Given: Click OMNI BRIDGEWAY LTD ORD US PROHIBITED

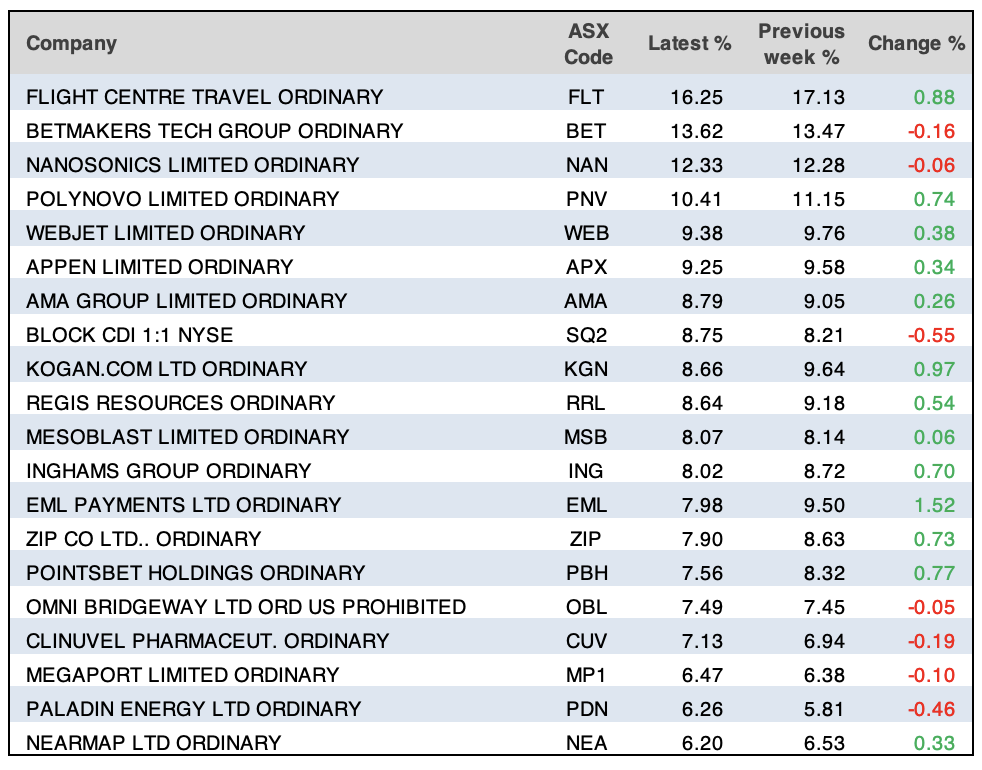Looking at the screenshot, I should (246, 607).
